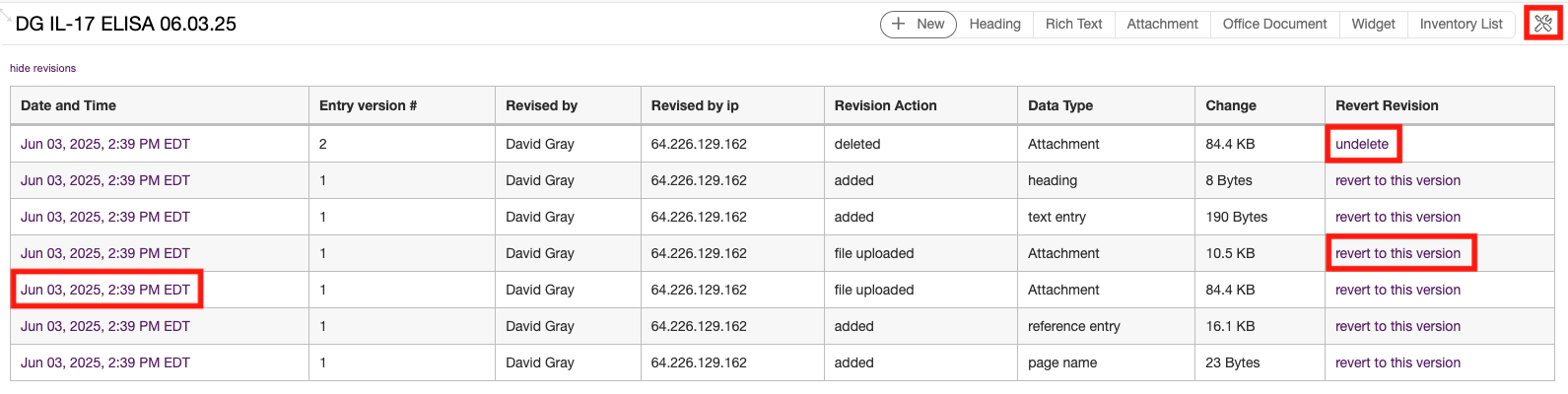Revert to the page name version
The height and width of the screenshot is (394, 1568).
pyautogui.click(x=1398, y=362)
